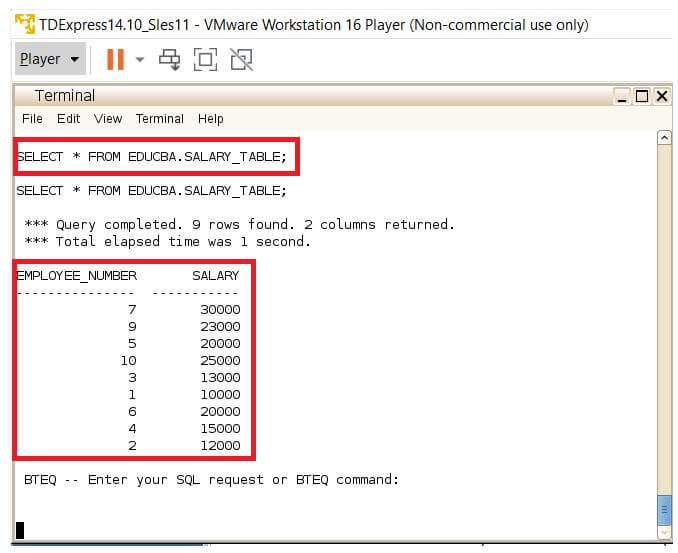Image resolution: width=678 pixels, height=553 pixels.
Task: Click the terminal cursor block at prompt
Action: (x=20, y=530)
